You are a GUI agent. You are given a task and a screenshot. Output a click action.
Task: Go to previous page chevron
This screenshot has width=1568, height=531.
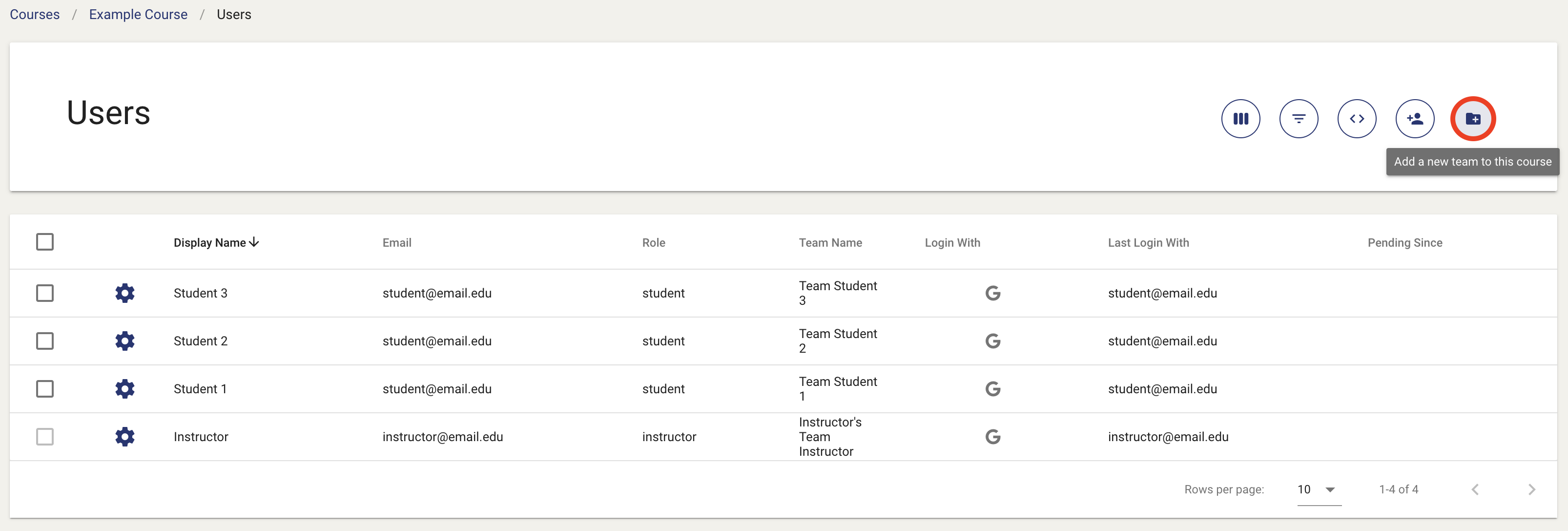click(x=1475, y=489)
